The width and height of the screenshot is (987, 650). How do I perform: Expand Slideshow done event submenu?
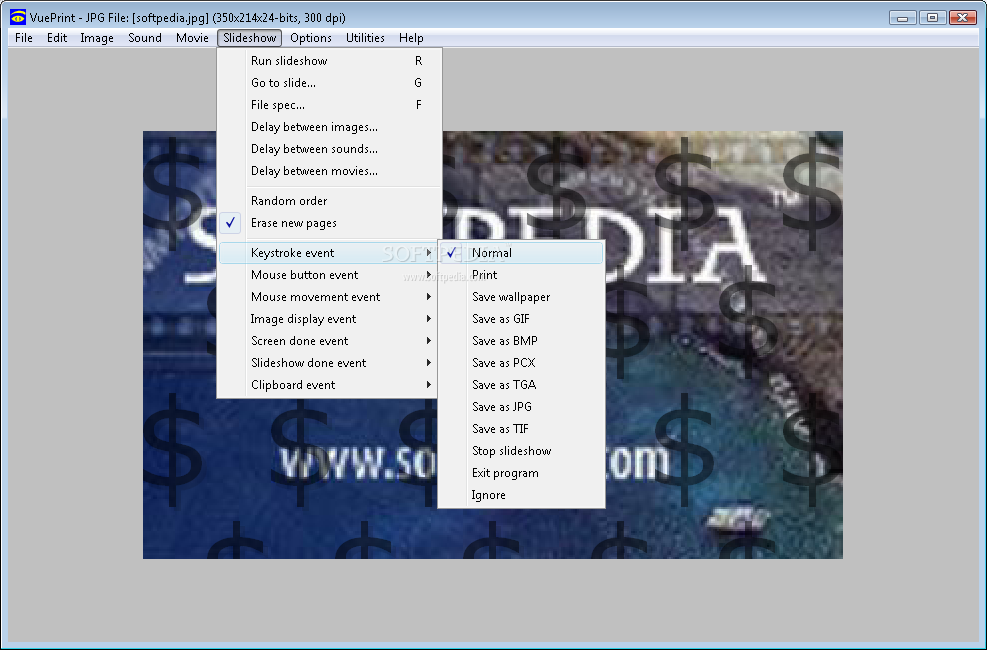[x=329, y=363]
